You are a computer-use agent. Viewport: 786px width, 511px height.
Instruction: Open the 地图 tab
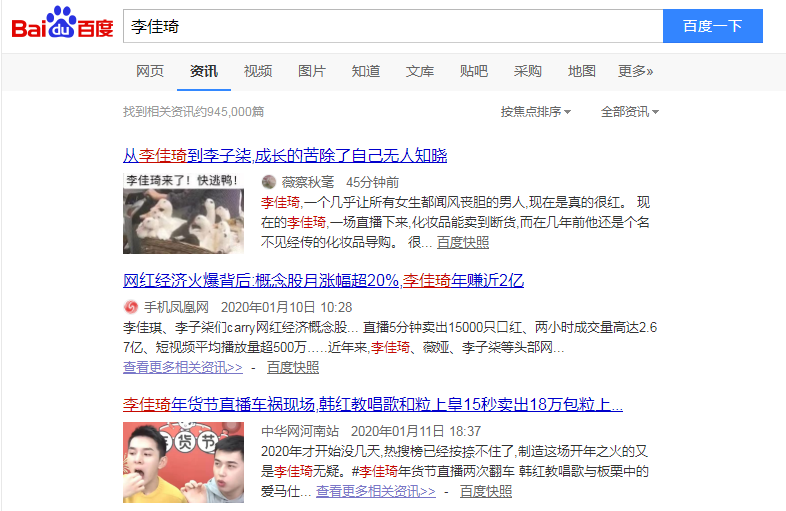(x=581, y=71)
